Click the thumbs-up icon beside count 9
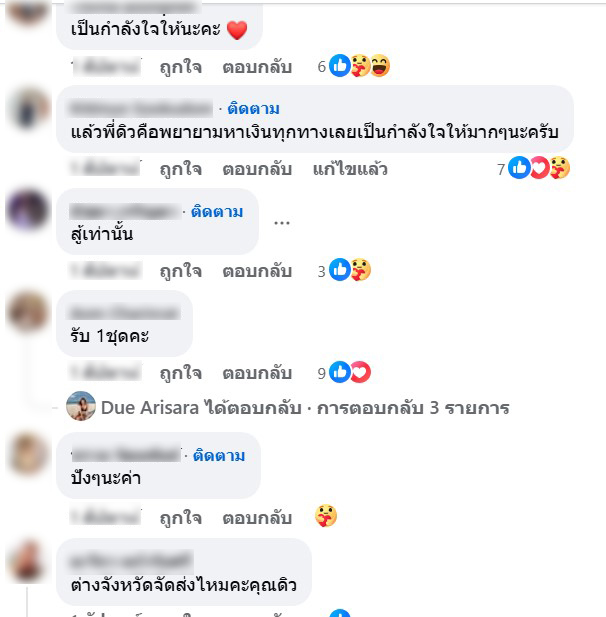Viewport: 606px width, 617px height. [340, 372]
